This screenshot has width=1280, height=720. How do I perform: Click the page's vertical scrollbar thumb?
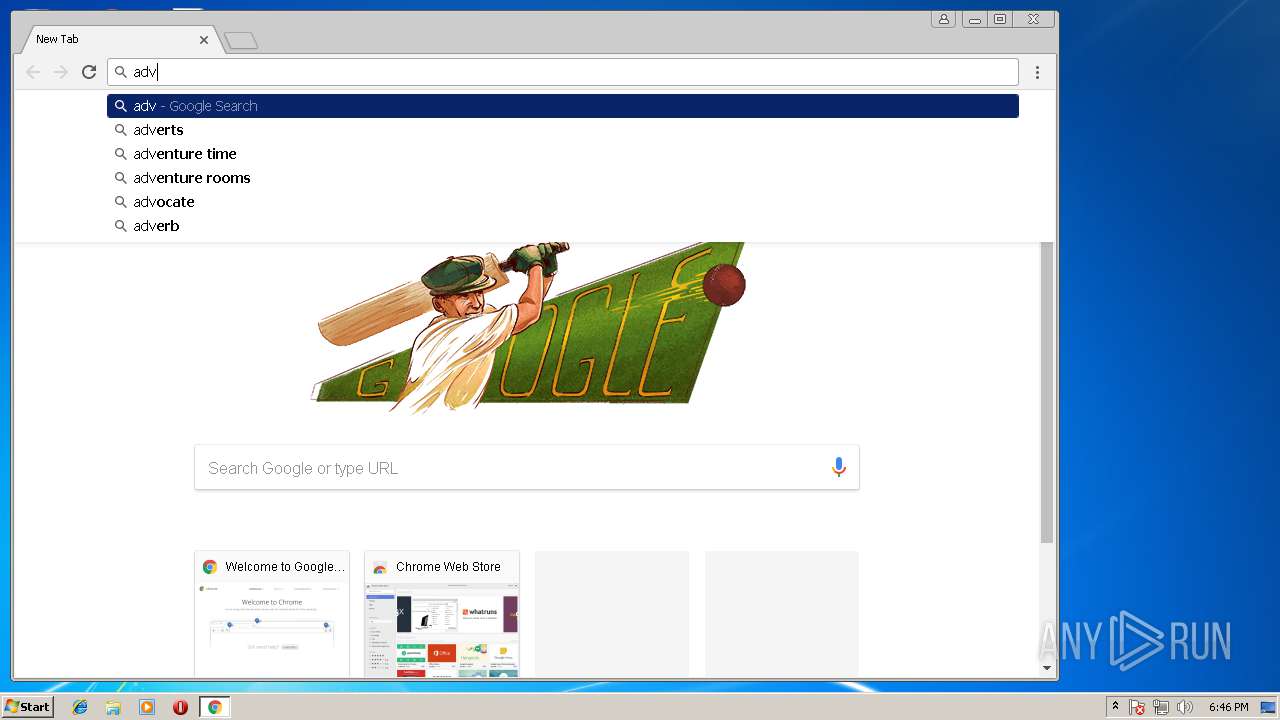click(x=1047, y=392)
